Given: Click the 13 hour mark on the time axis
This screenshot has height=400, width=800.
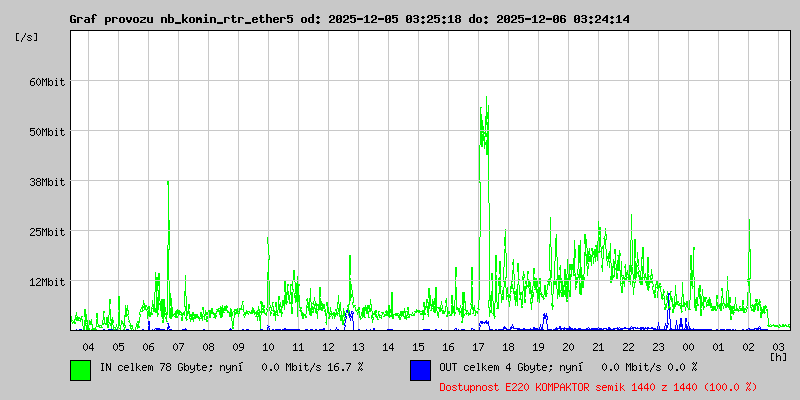Looking at the screenshot, I should 358,347.
